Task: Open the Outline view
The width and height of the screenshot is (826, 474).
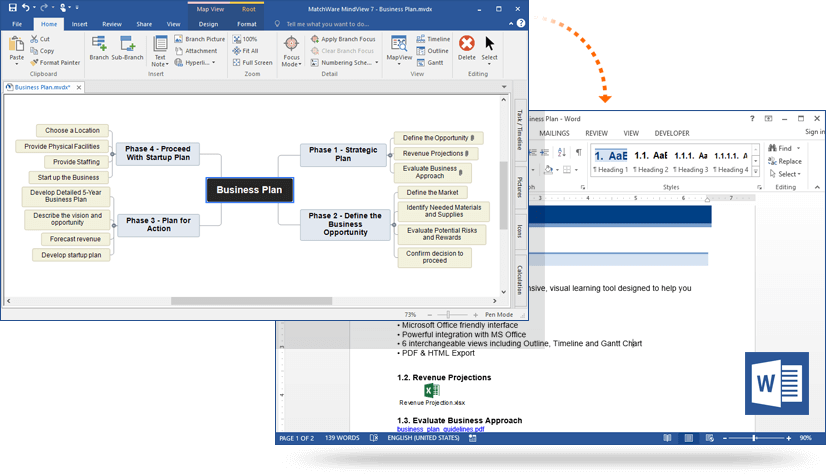Action: pyautogui.click(x=432, y=51)
